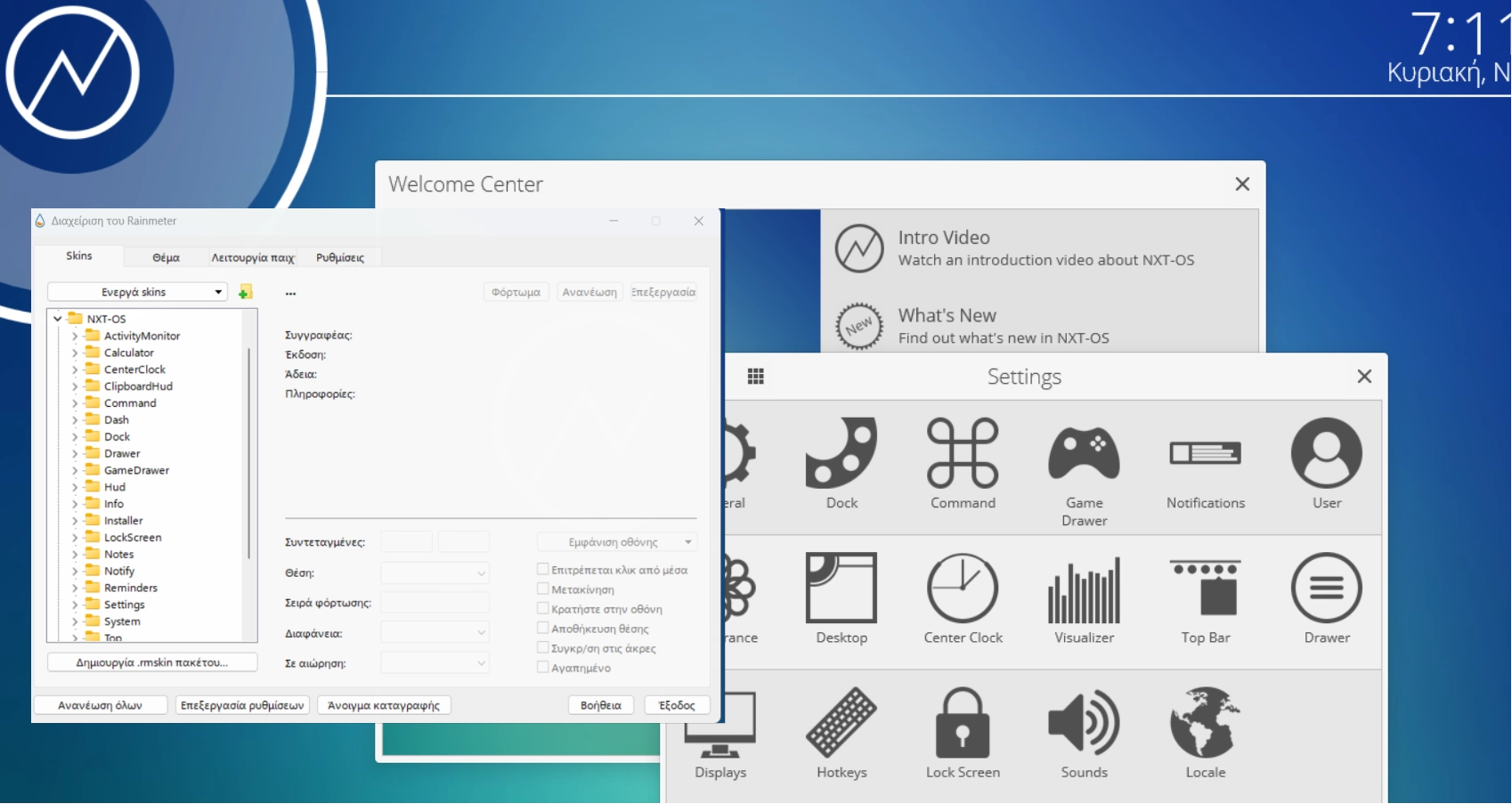Click the What's New badge icon
Viewport: 1512px width, 804px height.
point(859,326)
